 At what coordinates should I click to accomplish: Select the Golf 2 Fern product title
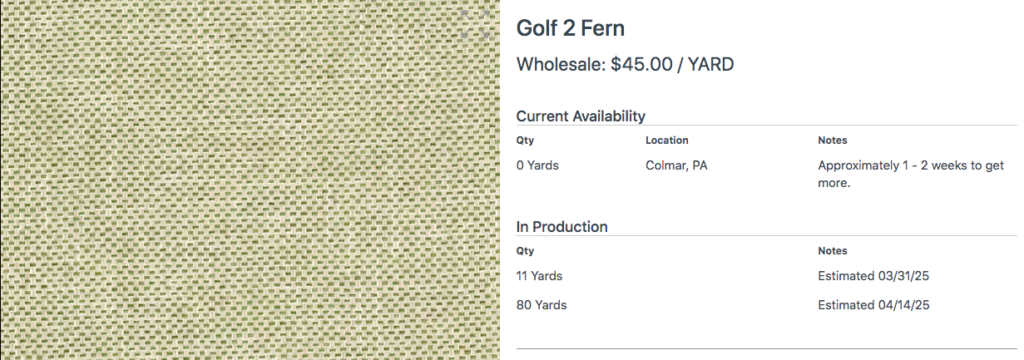571,28
